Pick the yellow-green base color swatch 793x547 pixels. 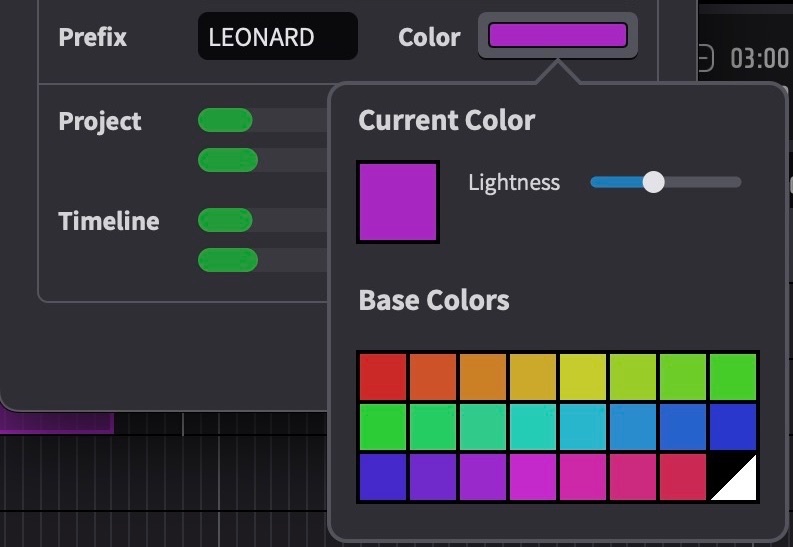point(633,377)
